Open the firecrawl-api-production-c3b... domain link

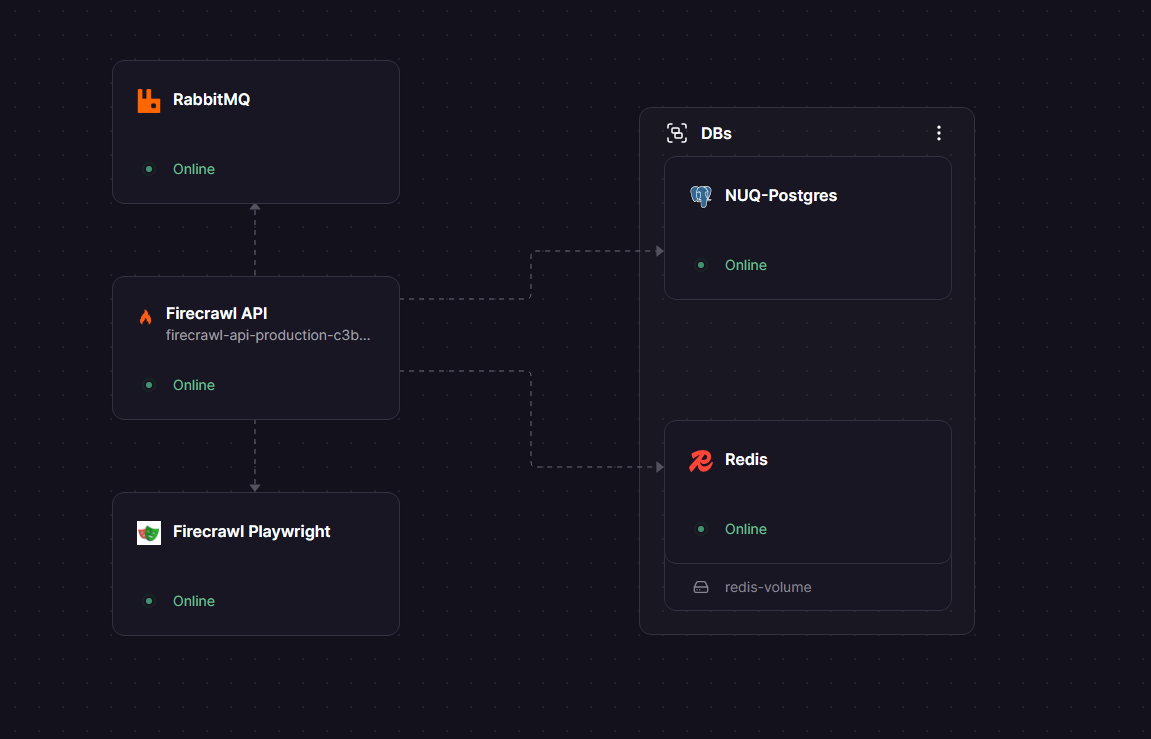coord(268,335)
